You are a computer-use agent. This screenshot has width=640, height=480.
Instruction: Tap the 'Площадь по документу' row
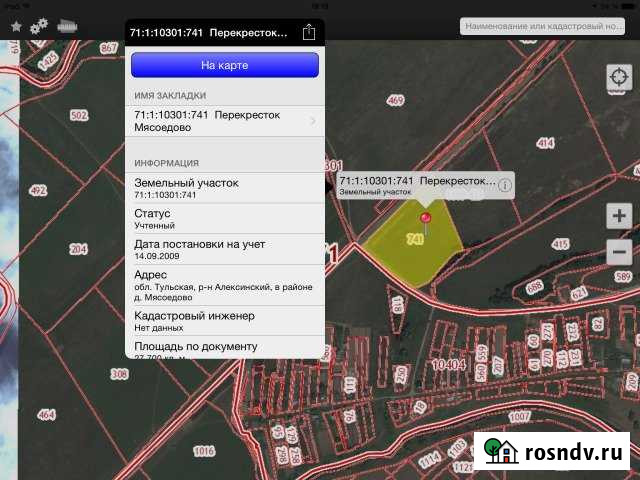point(227,347)
